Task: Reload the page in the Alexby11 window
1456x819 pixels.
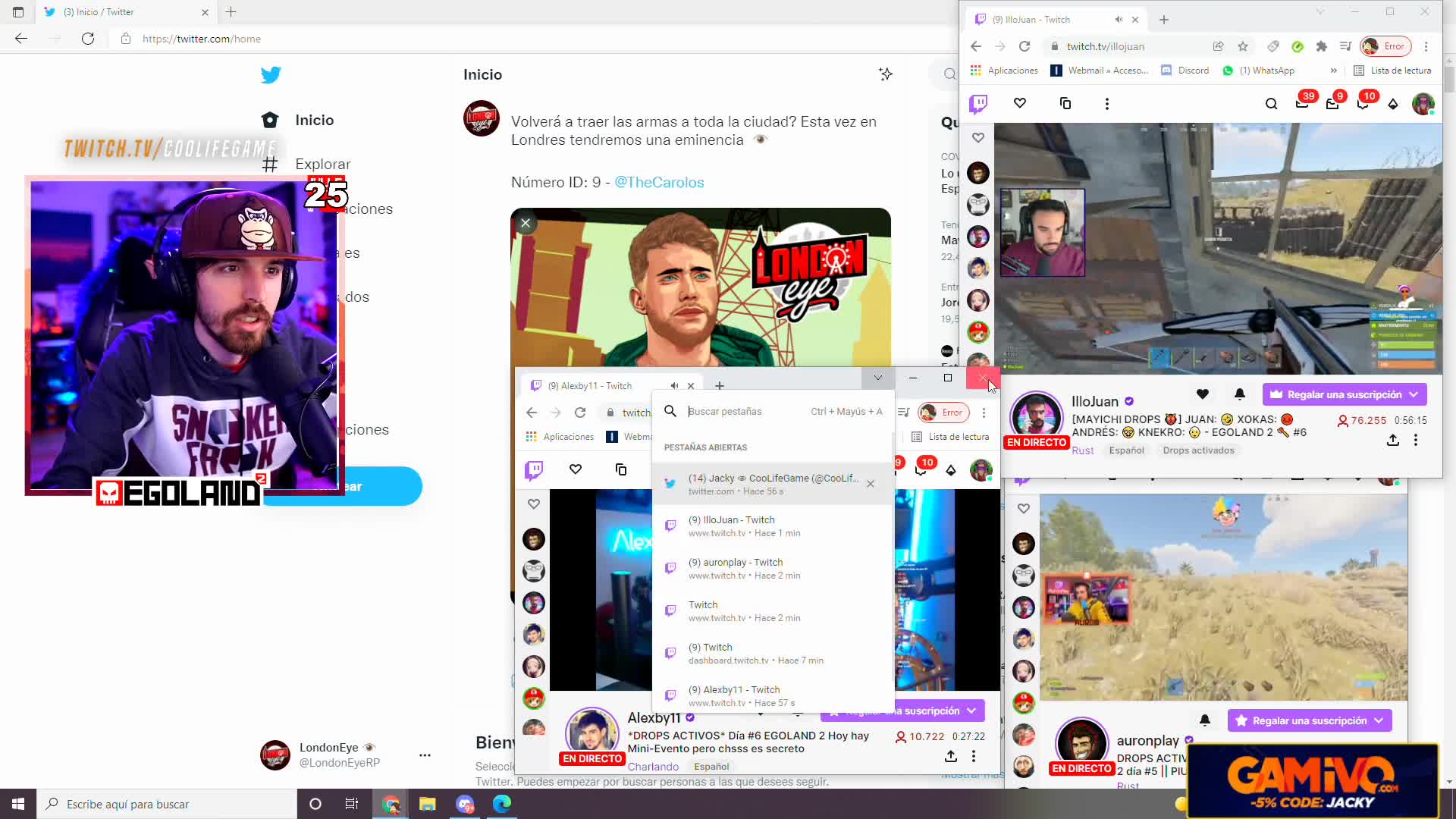Action: tap(580, 413)
